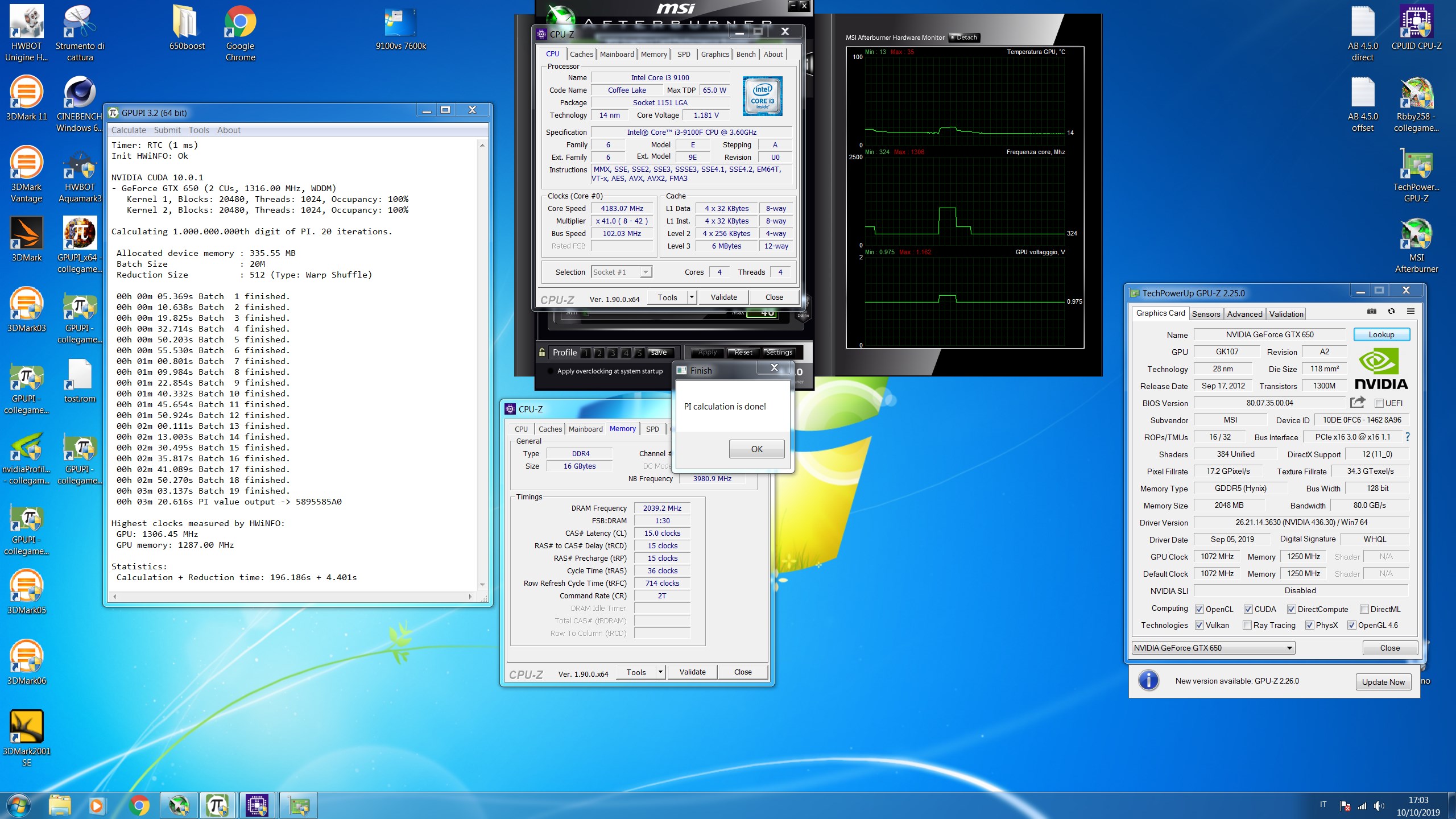Image resolution: width=1456 pixels, height=819 pixels.
Task: Click volume speaker icon in system tray
Action: click(x=1379, y=805)
